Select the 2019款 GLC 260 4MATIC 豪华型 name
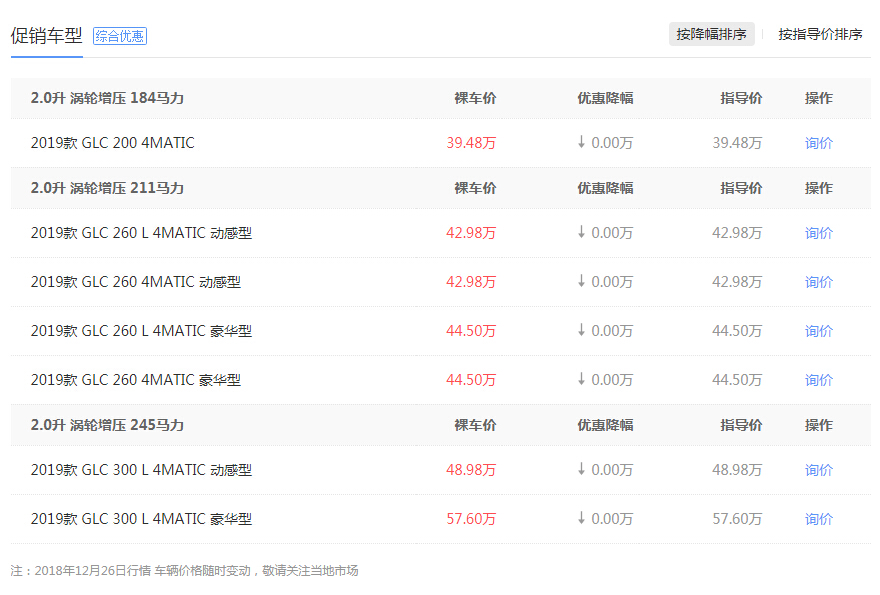 pos(136,380)
